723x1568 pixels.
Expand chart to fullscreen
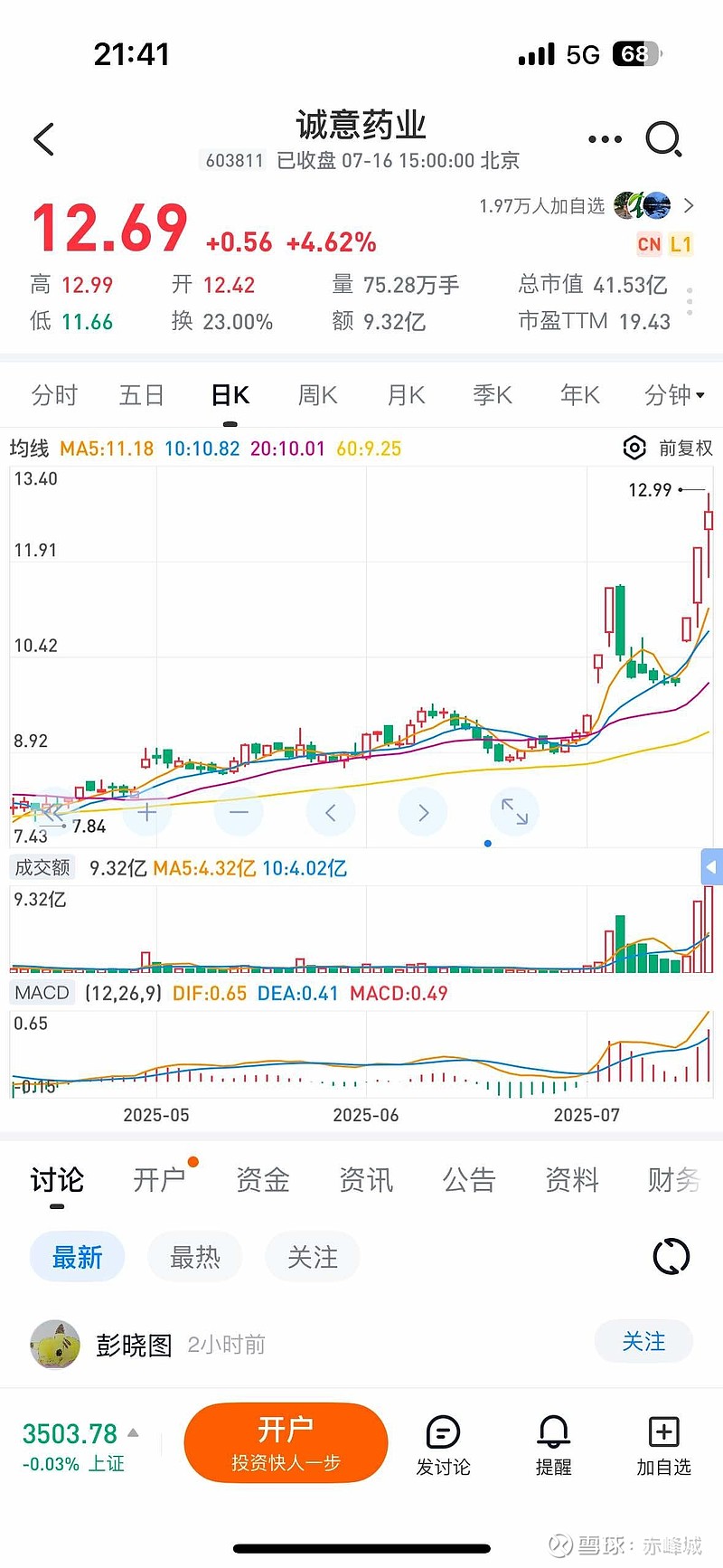[x=515, y=812]
